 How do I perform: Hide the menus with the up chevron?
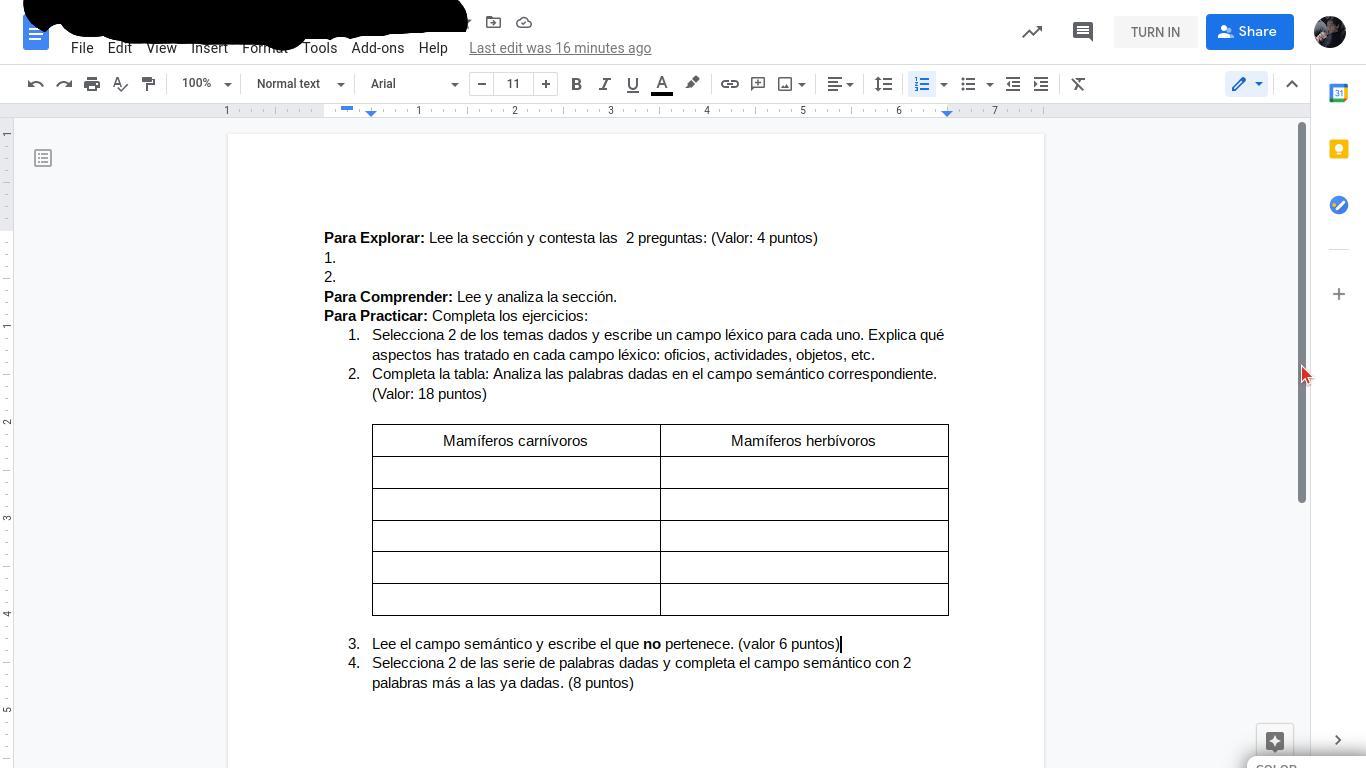click(x=1292, y=84)
